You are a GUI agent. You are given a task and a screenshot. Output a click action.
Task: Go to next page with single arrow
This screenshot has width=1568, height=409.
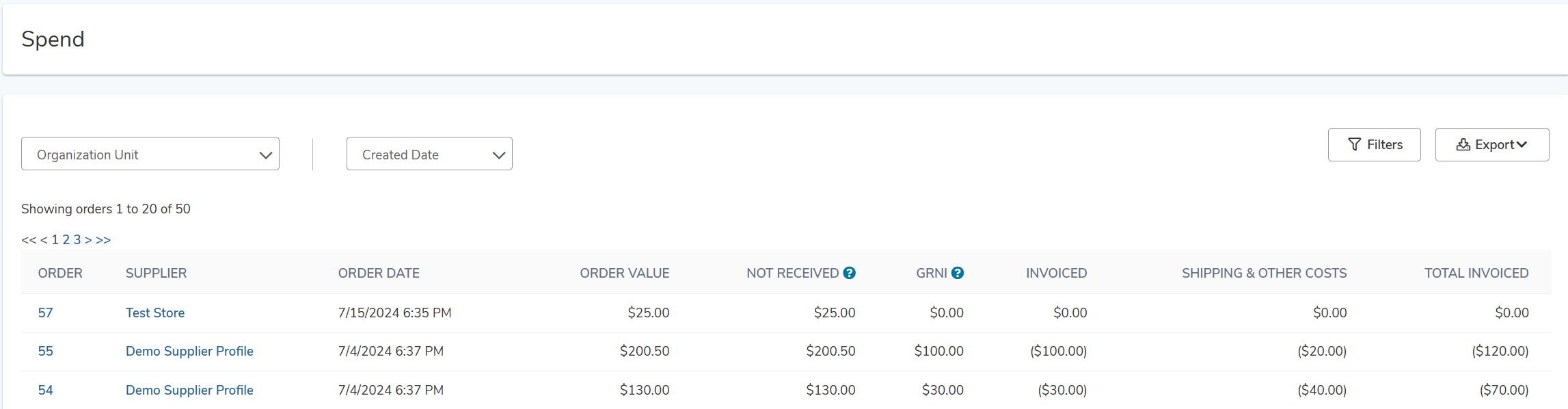coord(88,239)
